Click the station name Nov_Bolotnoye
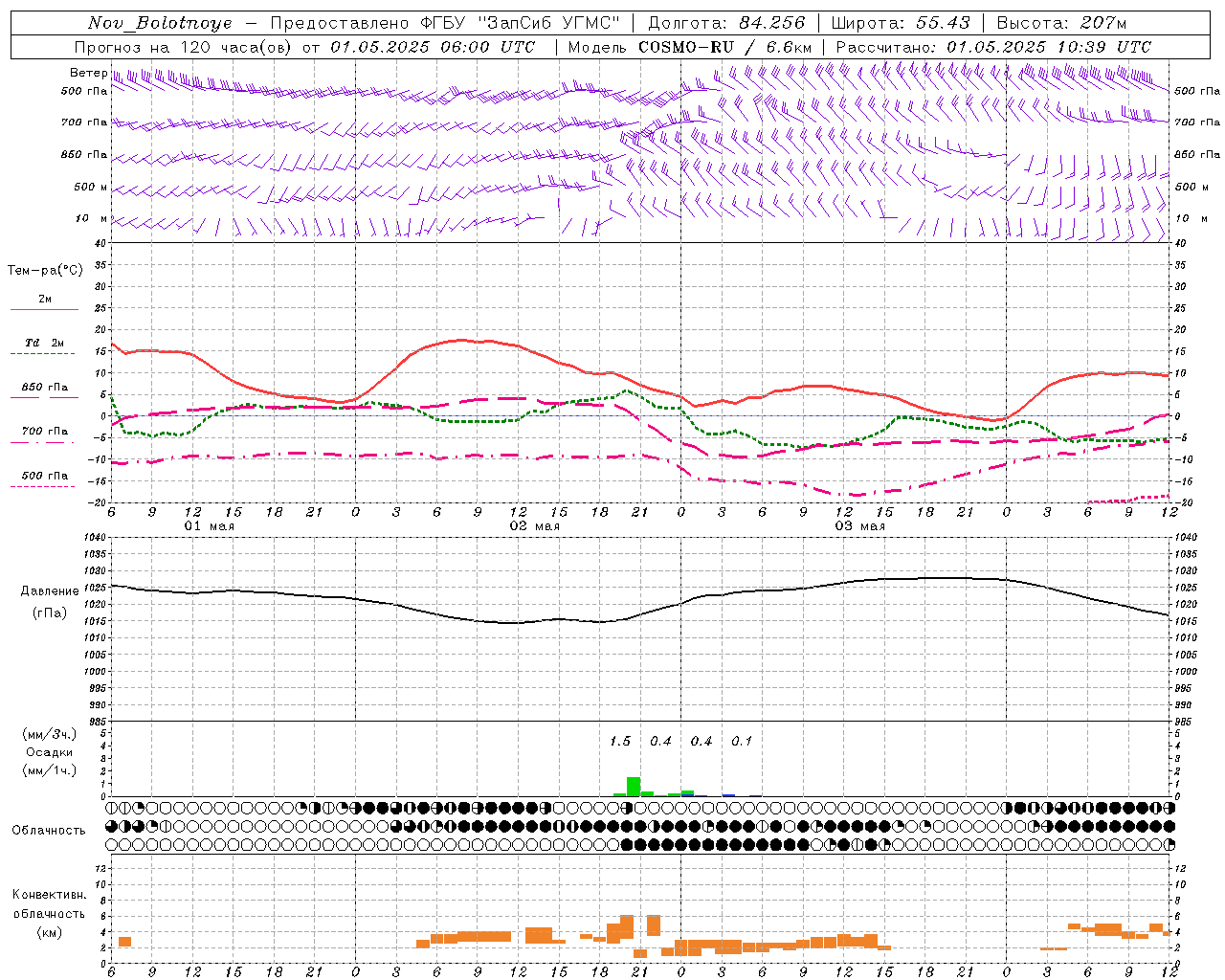1225x980 pixels. [160, 23]
